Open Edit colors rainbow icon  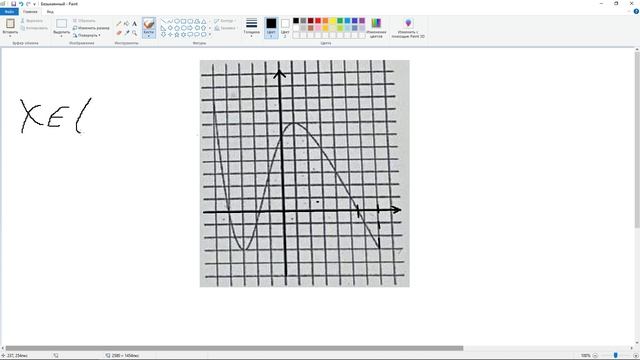376,23
